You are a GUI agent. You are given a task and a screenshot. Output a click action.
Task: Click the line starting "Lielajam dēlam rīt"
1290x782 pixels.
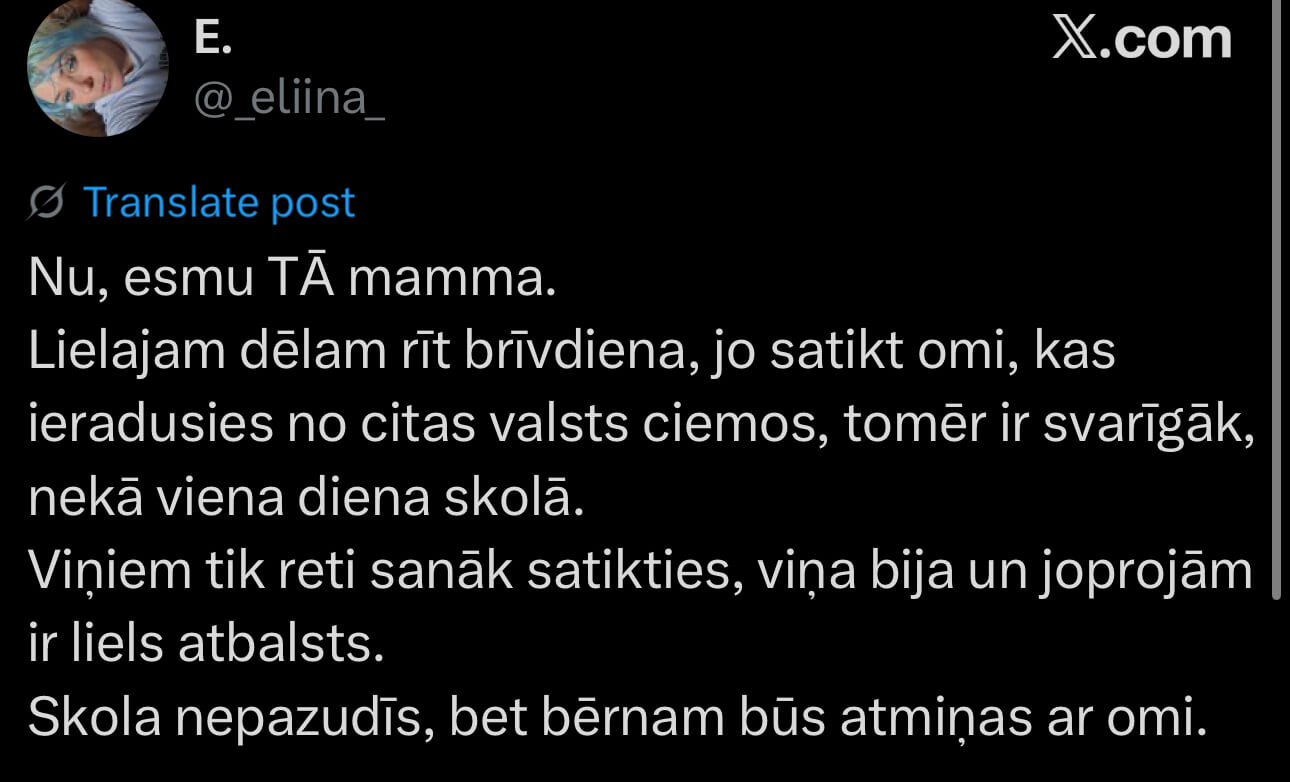pyautogui.click(x=571, y=353)
